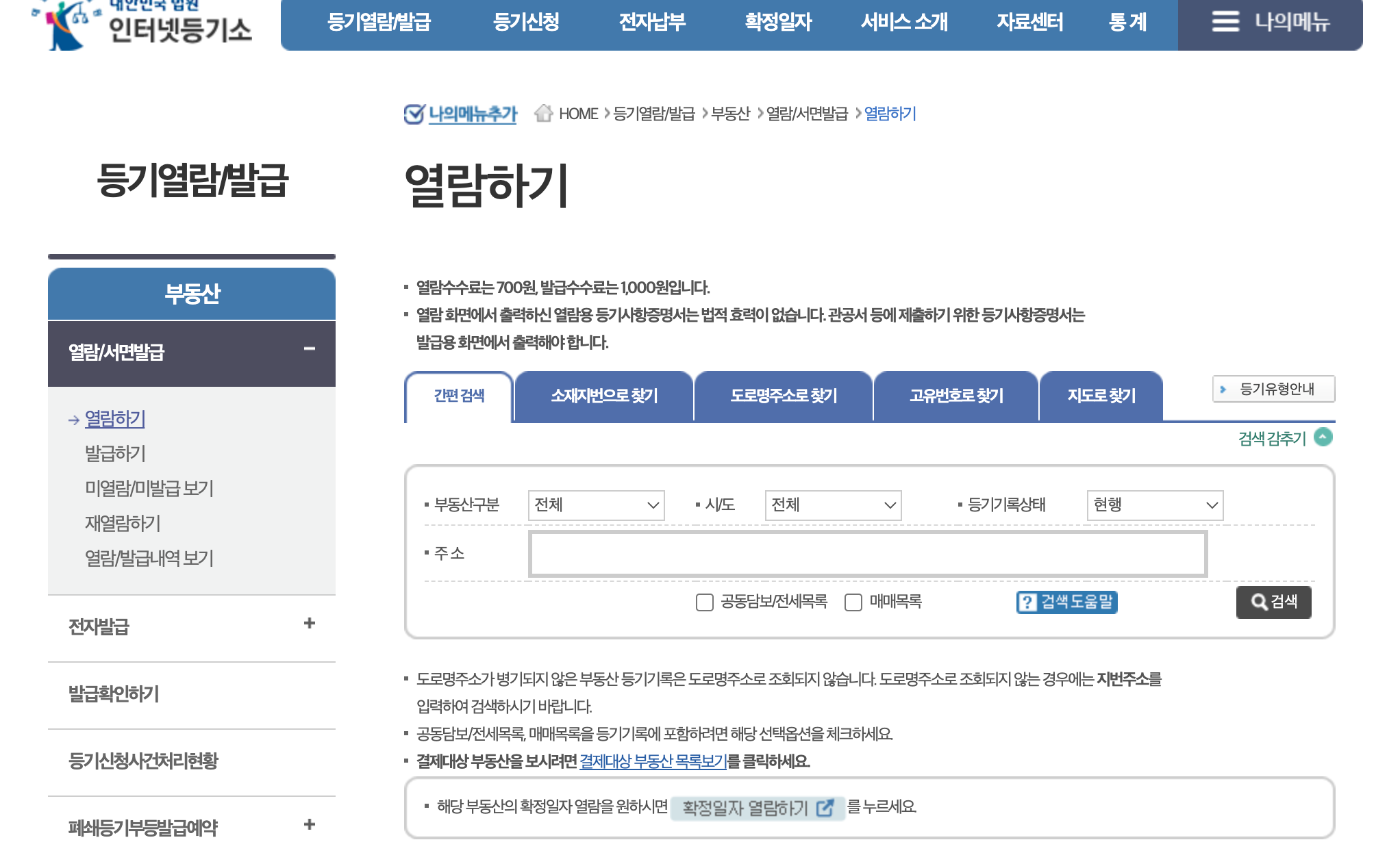The height and width of the screenshot is (853, 1400).
Task: Click the 주소 input field
Action: (867, 554)
